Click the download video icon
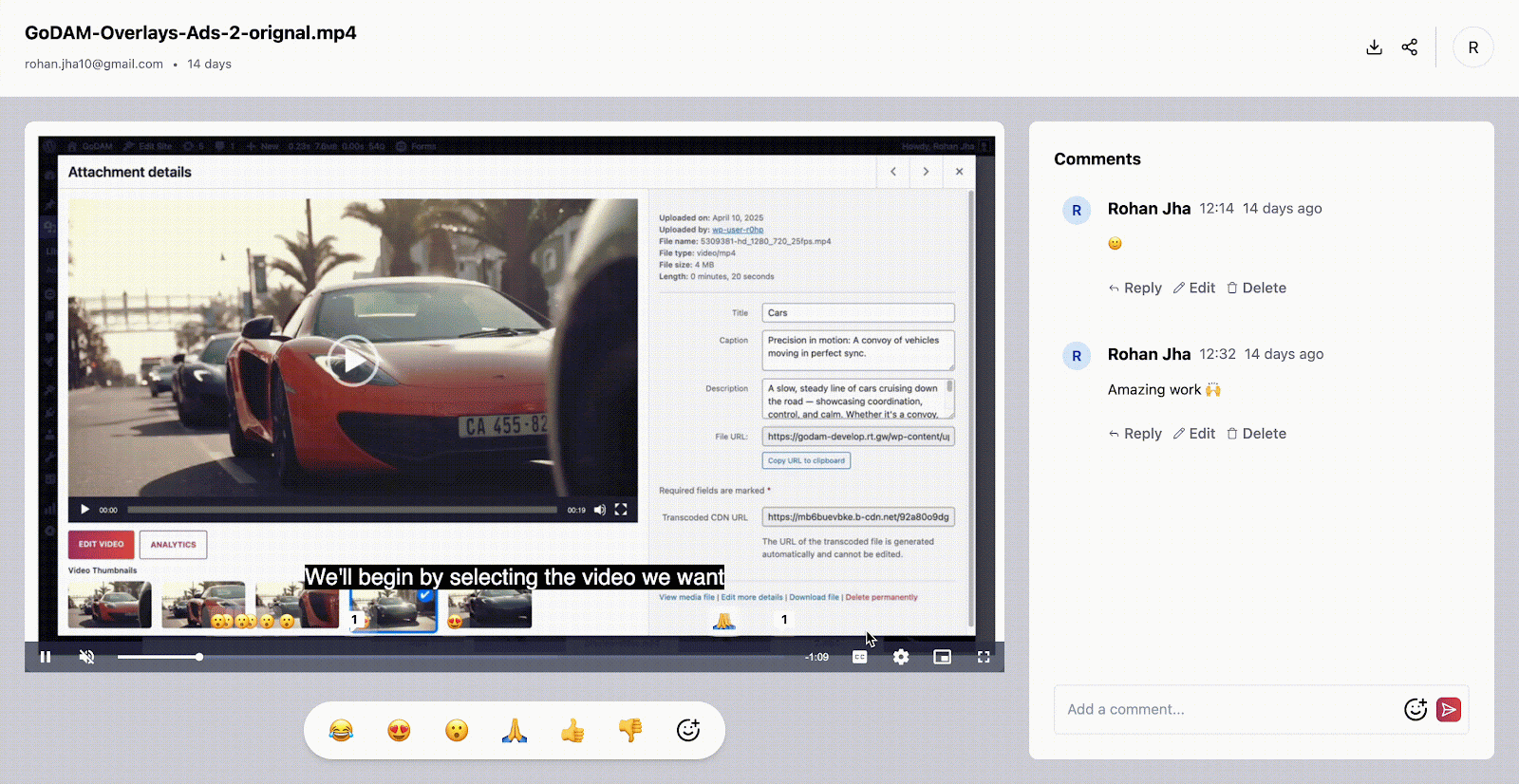The height and width of the screenshot is (784, 1519). coord(1374,47)
